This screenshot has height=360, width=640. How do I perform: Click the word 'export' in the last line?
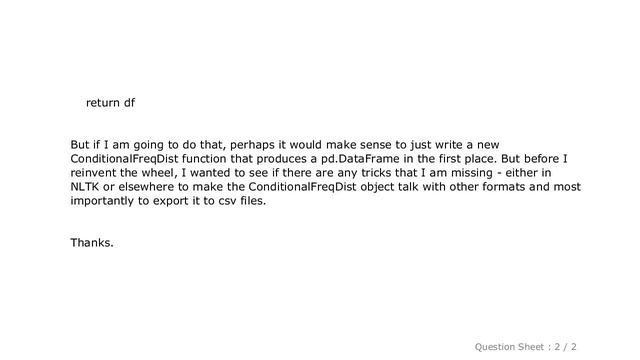point(171,201)
